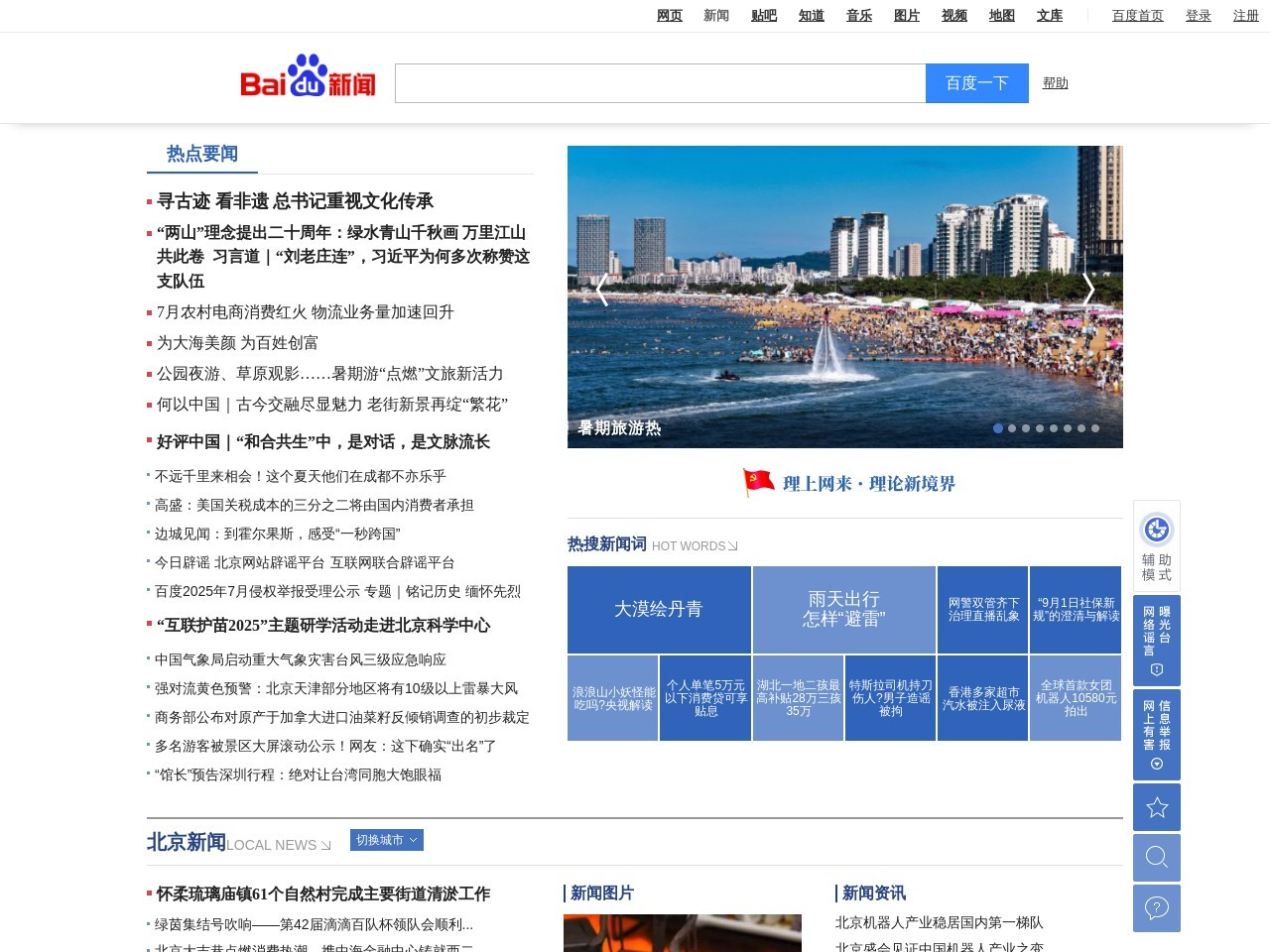This screenshot has width=1270, height=952.
Task: Open sidebar search with the magnifier icon
Action: (x=1157, y=857)
